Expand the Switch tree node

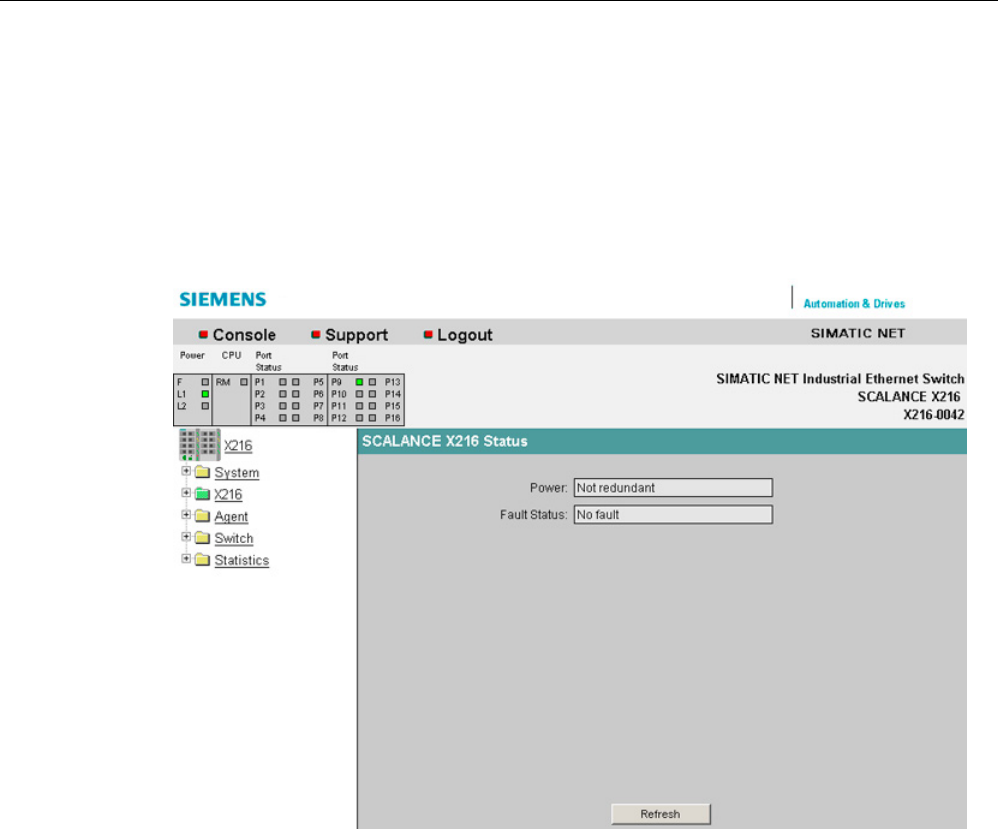coord(186,537)
